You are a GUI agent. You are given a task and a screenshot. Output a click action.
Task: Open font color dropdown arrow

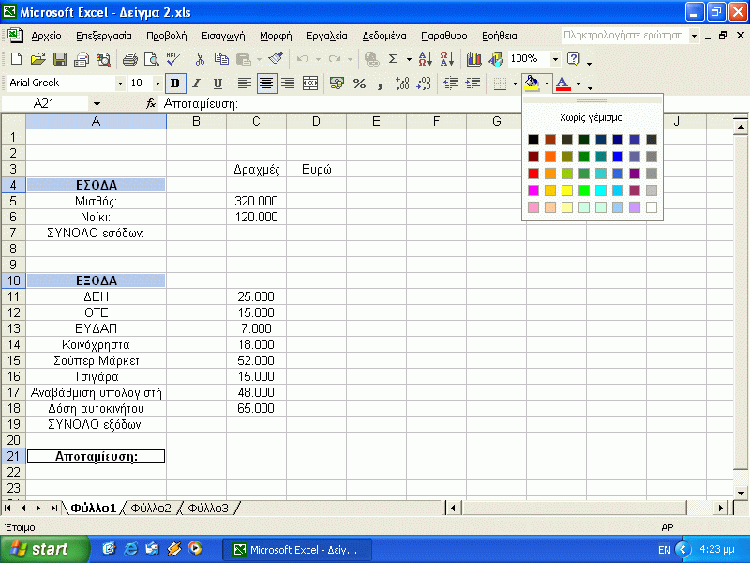578,84
